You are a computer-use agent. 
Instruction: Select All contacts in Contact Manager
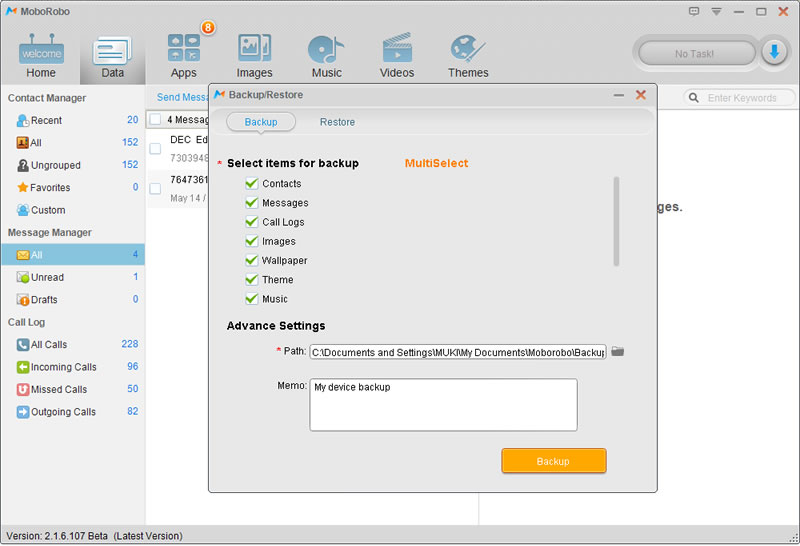(x=73, y=142)
